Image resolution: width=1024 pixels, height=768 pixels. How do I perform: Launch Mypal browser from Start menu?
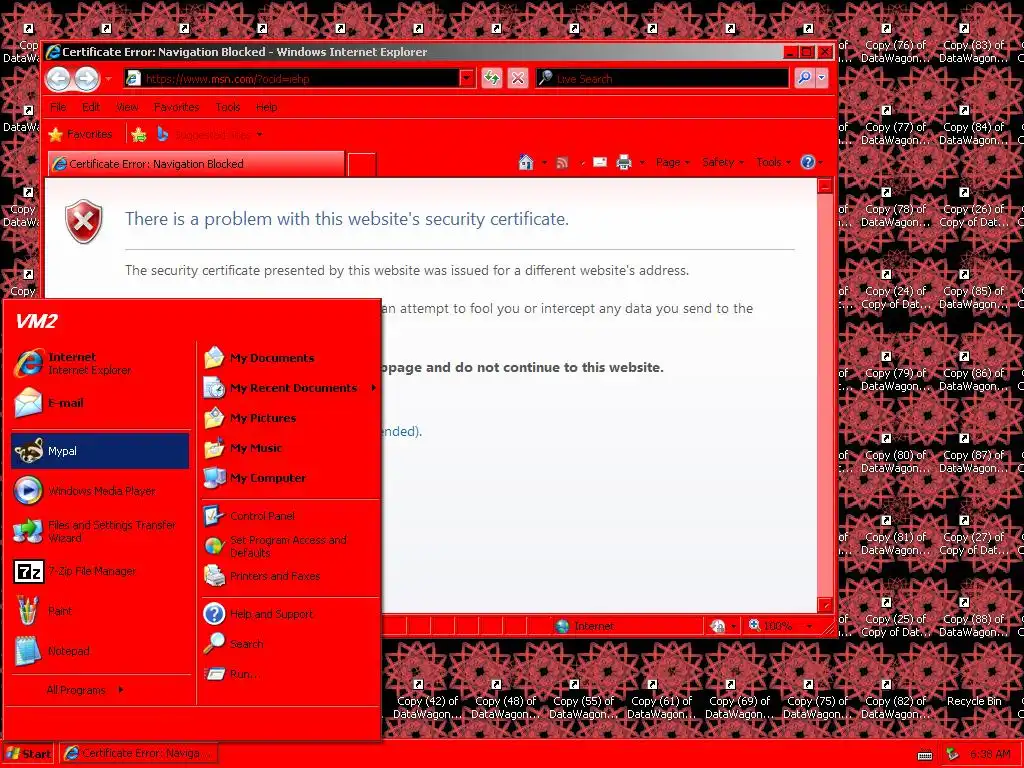click(x=100, y=451)
